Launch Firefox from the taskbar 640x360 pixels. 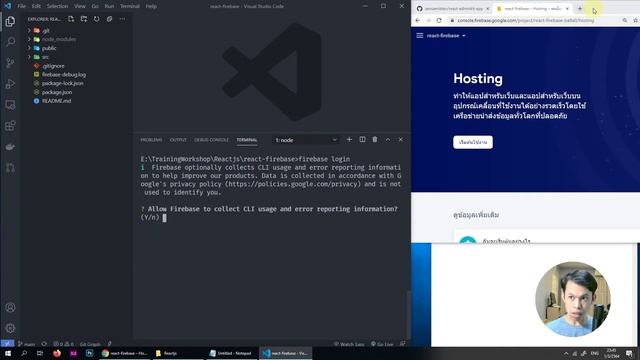pyautogui.click(x=57, y=353)
